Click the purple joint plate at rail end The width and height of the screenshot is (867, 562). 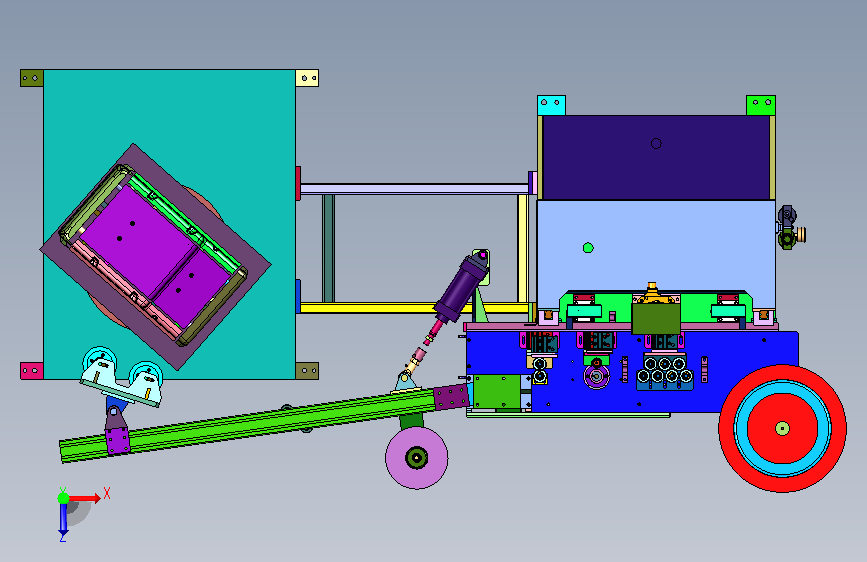(x=451, y=397)
